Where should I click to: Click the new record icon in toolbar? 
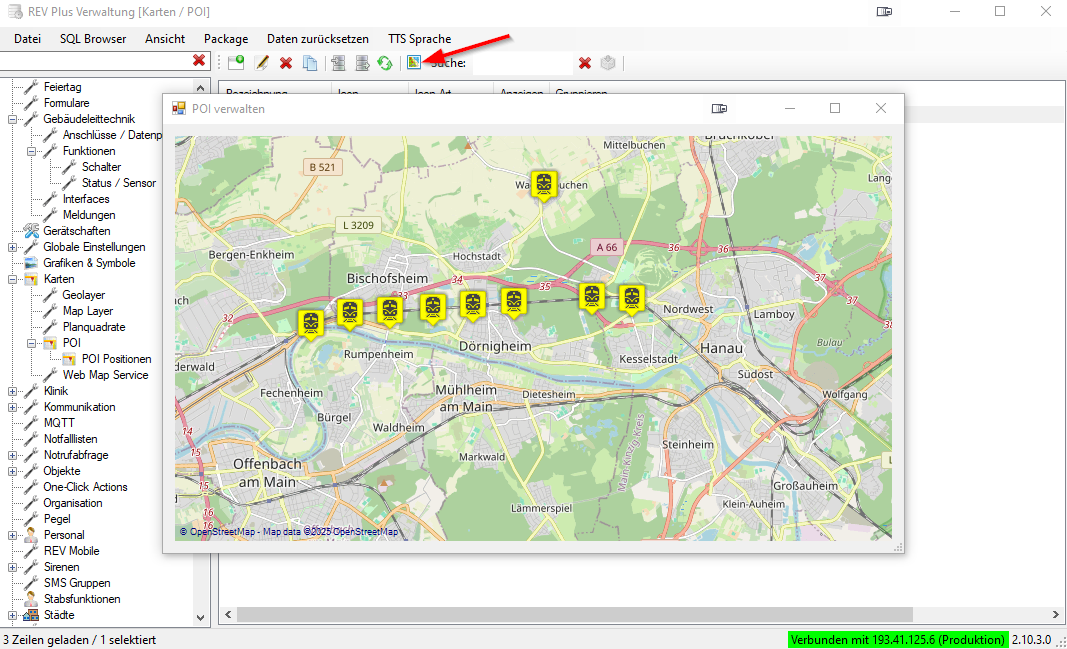pos(235,63)
